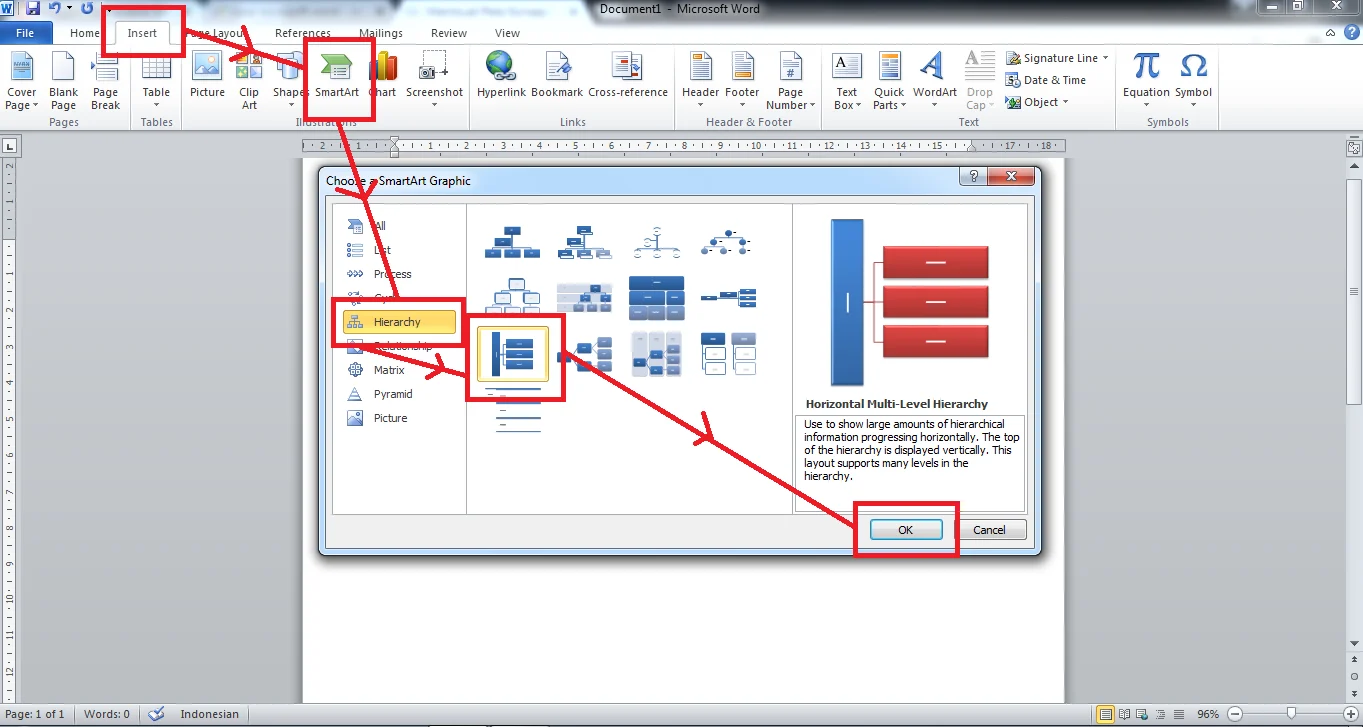Open the Cover Page dropdown
Screen dimensions: 1363x727
21,81
